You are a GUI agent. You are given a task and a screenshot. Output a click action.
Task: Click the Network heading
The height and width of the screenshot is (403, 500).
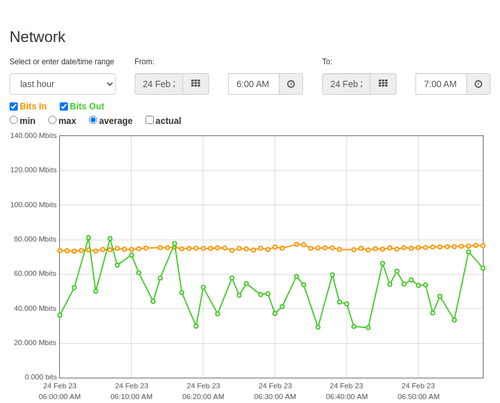pyautogui.click(x=37, y=37)
